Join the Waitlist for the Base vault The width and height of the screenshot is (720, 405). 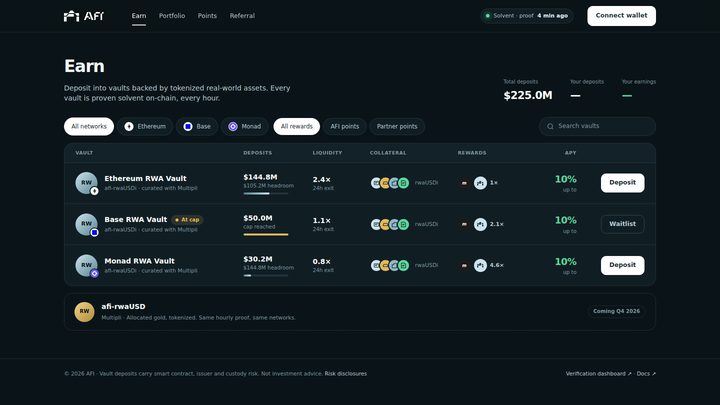click(x=622, y=224)
